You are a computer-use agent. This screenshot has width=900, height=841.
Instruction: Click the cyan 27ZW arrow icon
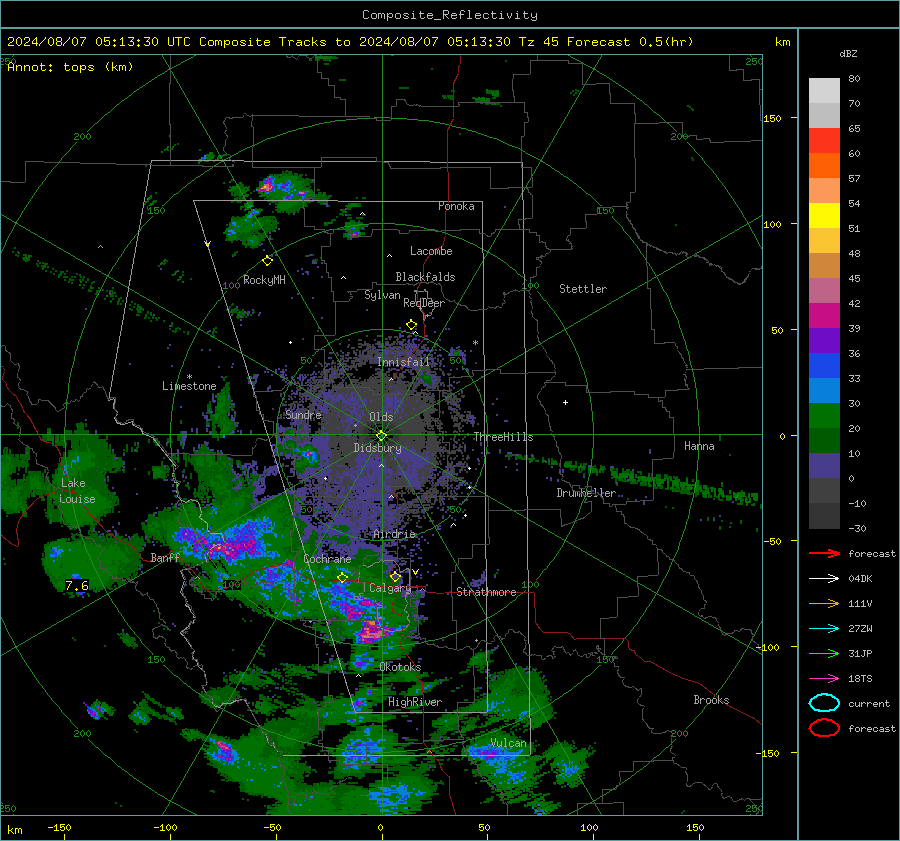click(824, 629)
